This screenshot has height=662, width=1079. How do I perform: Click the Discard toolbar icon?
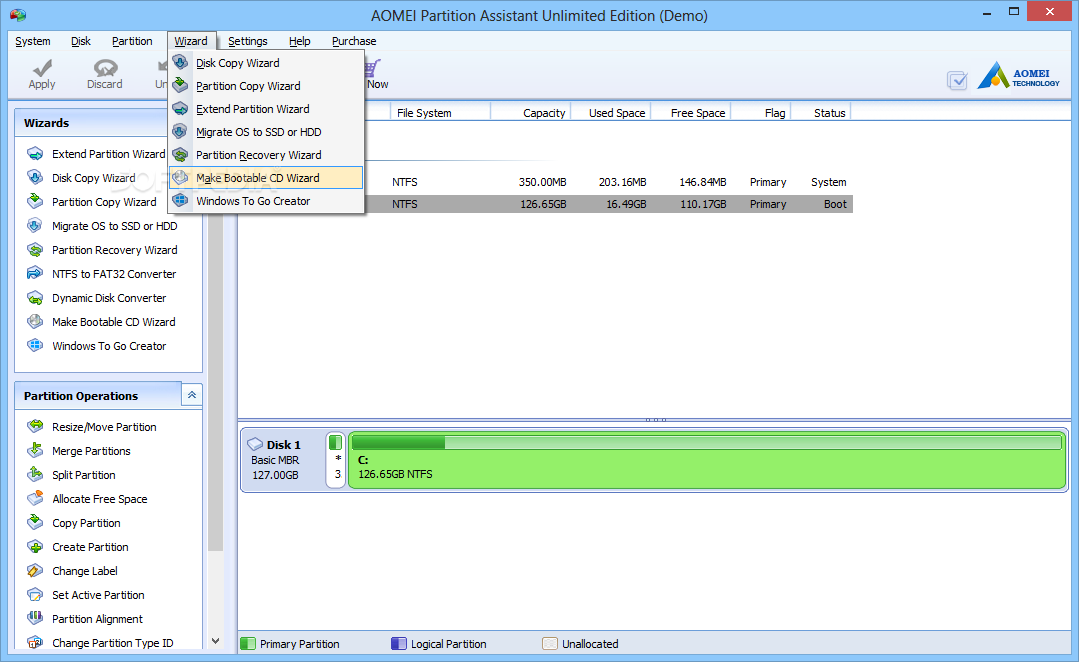tap(105, 67)
